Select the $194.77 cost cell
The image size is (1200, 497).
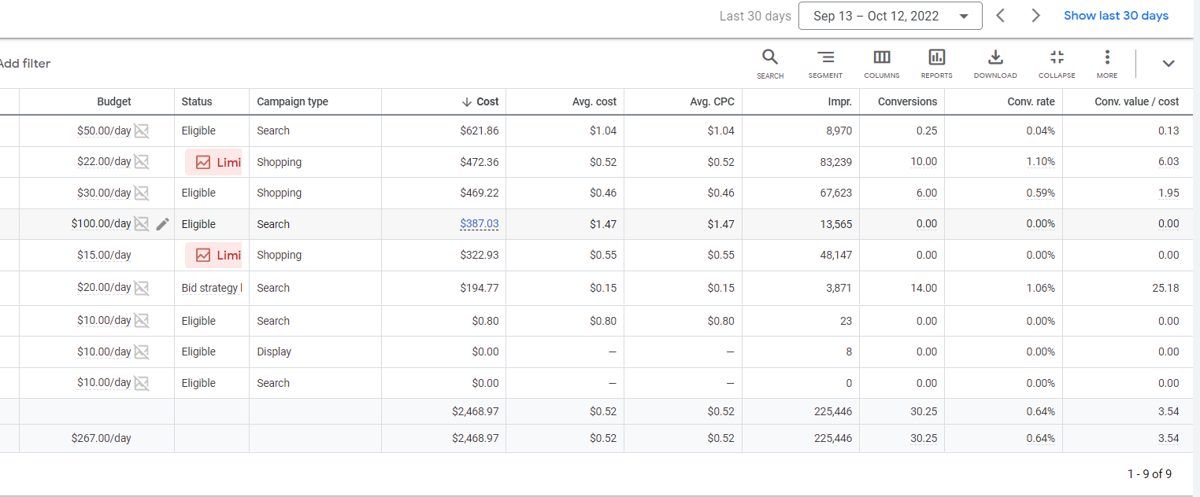point(479,288)
